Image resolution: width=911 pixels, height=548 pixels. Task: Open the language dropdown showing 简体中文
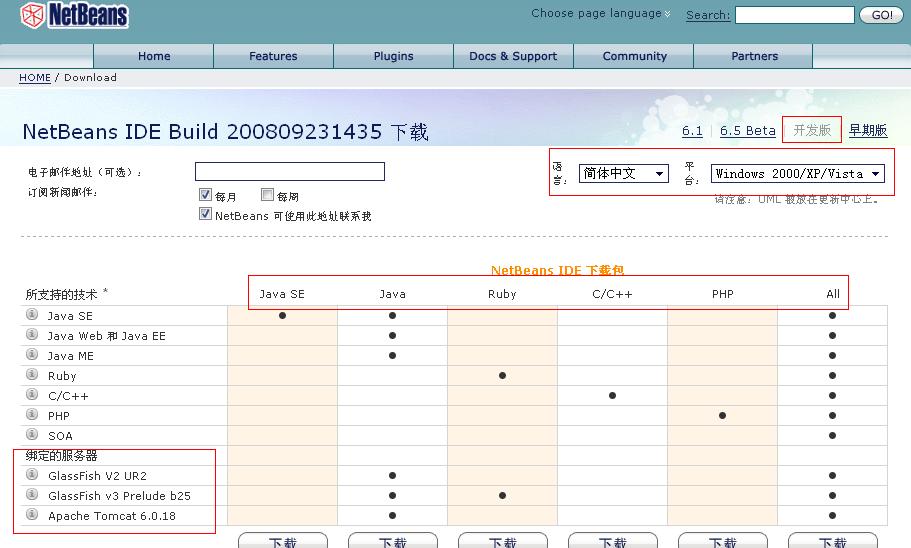pos(623,173)
